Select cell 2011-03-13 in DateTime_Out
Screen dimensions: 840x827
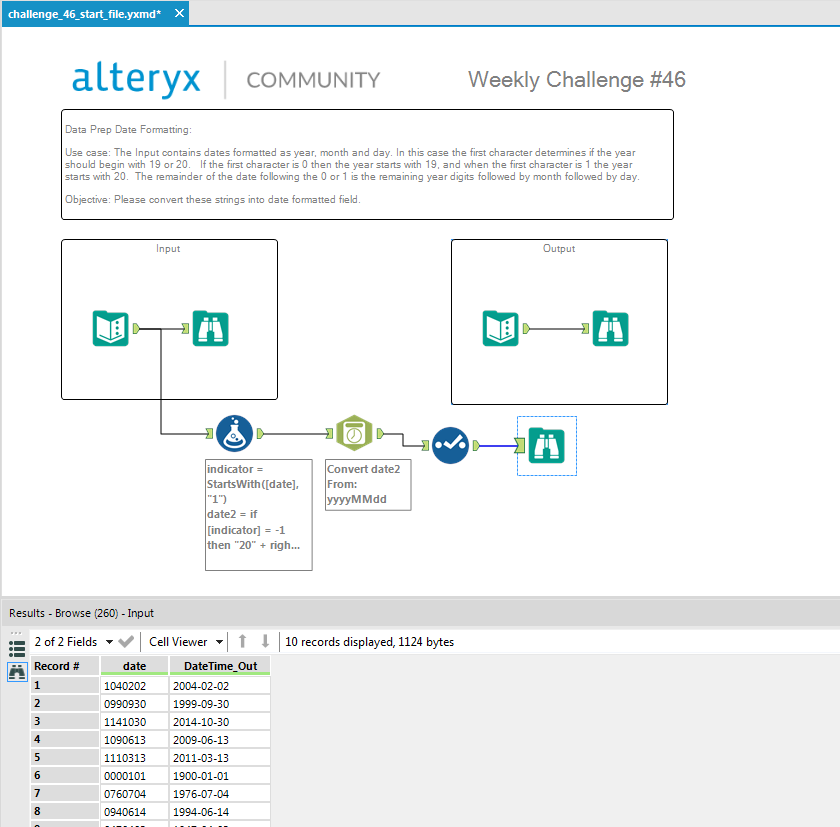pos(220,758)
